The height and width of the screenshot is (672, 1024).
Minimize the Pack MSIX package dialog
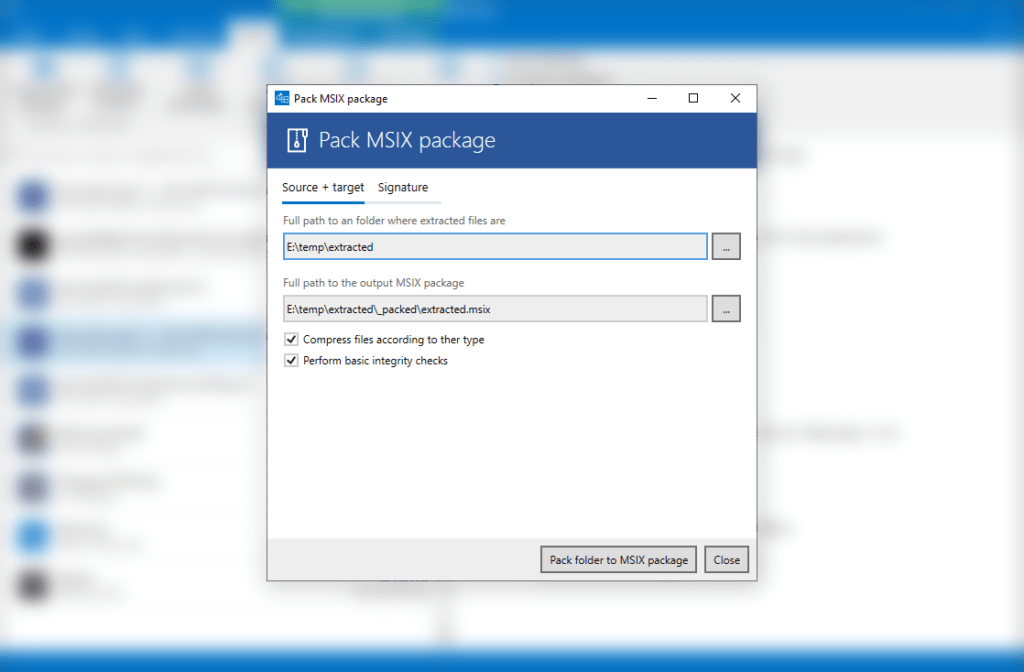pos(652,98)
